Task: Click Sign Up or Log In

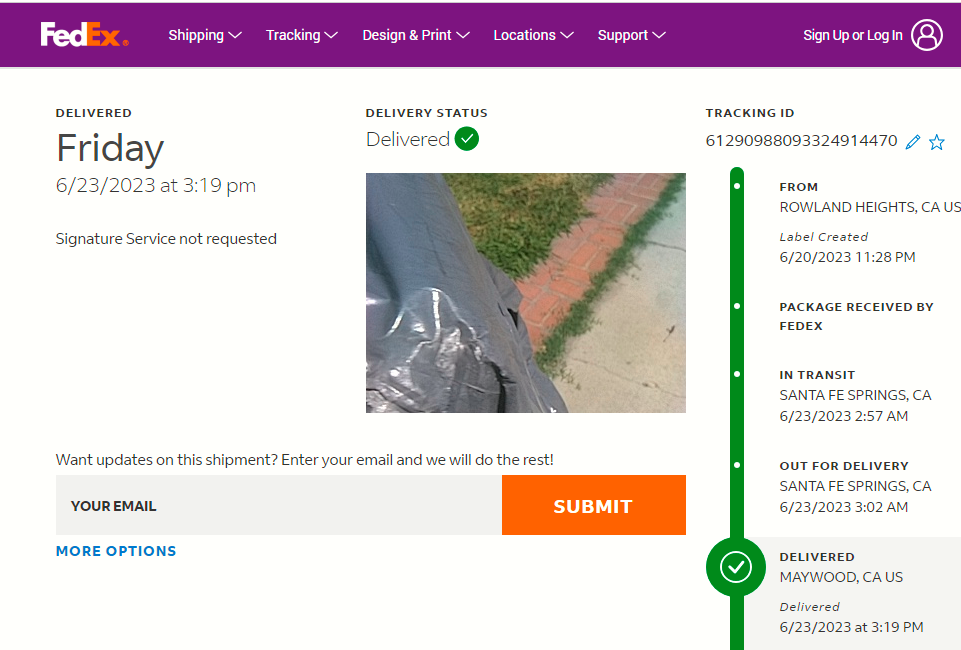Action: (x=852, y=35)
